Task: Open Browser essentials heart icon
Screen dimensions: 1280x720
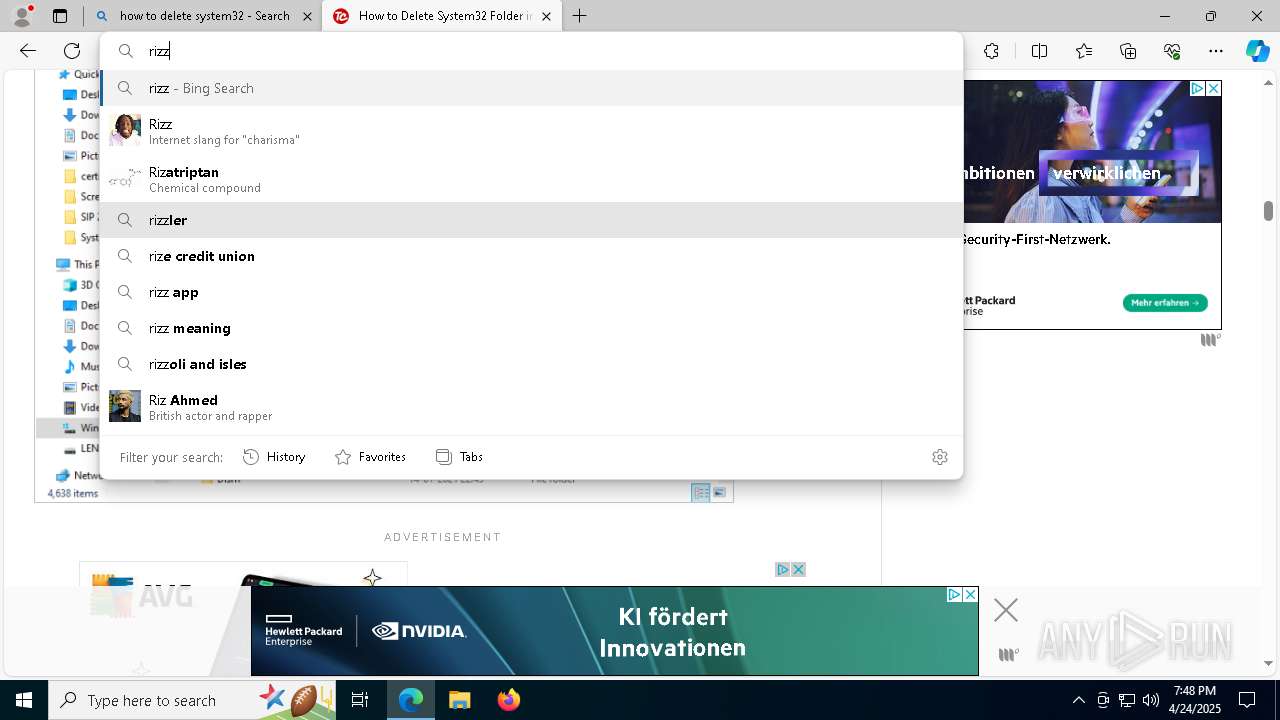Action: coord(1172,51)
